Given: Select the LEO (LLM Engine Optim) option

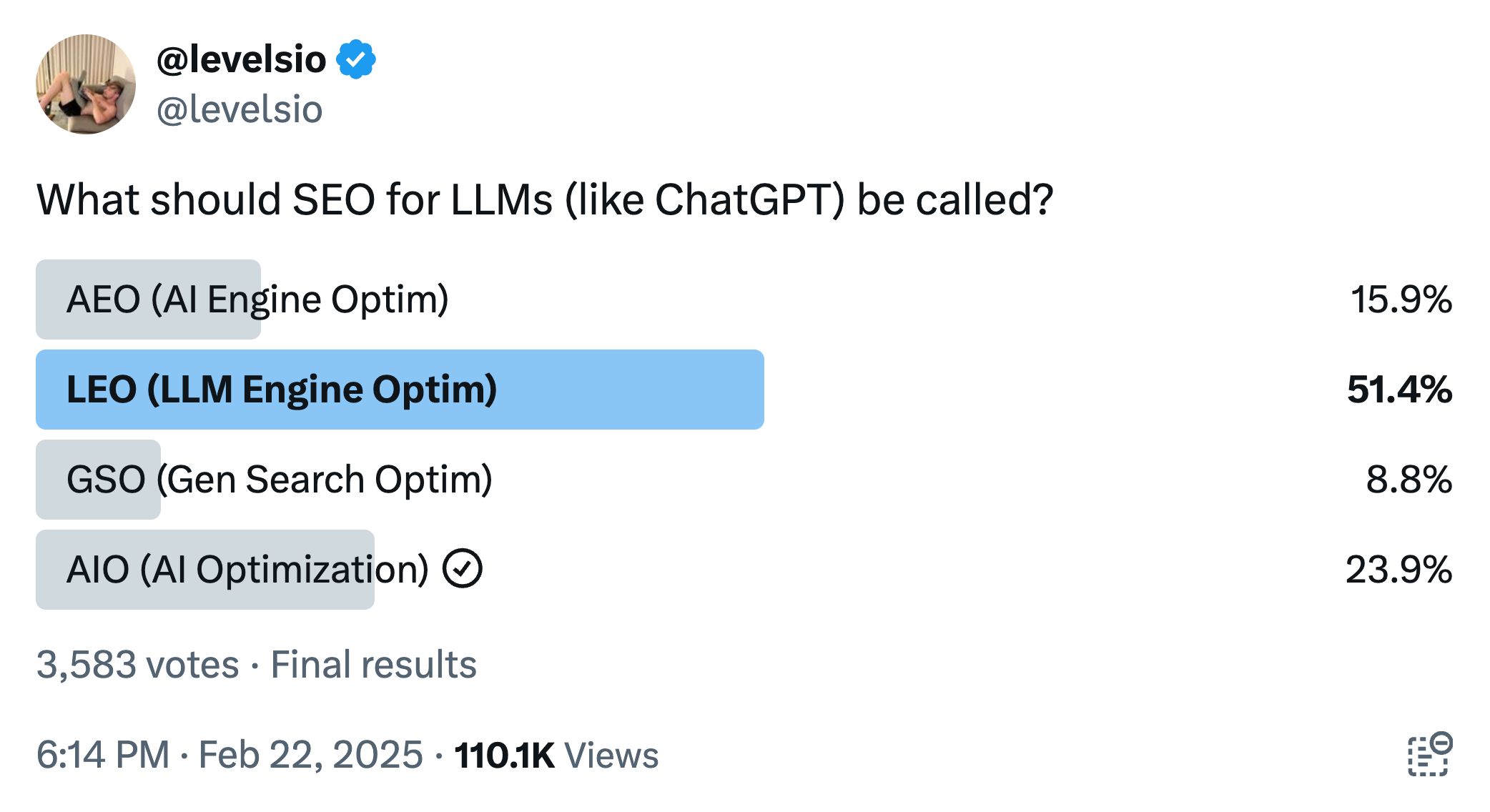Looking at the screenshot, I should click(x=282, y=390).
